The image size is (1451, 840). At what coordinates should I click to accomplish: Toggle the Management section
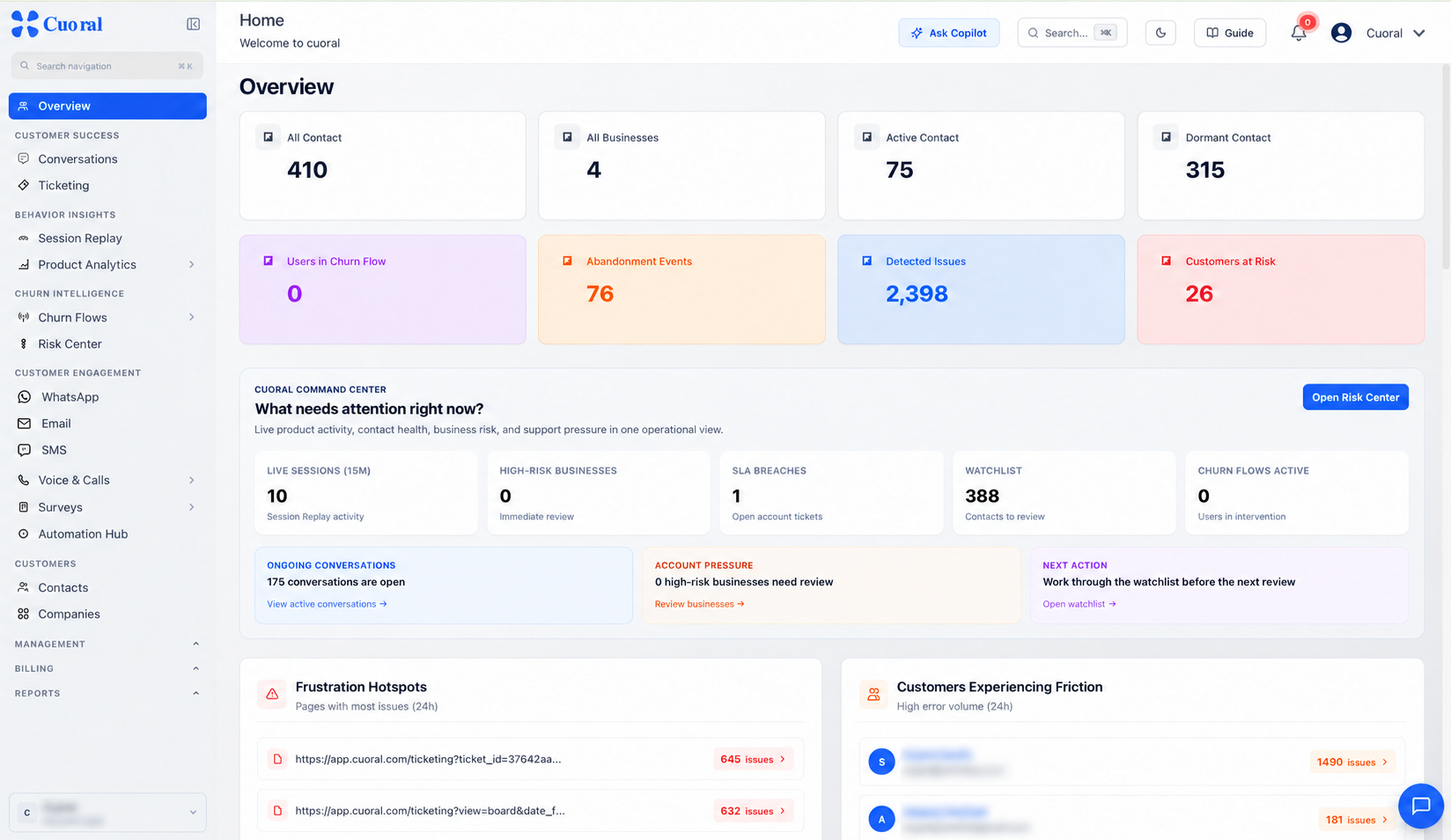tap(195, 644)
